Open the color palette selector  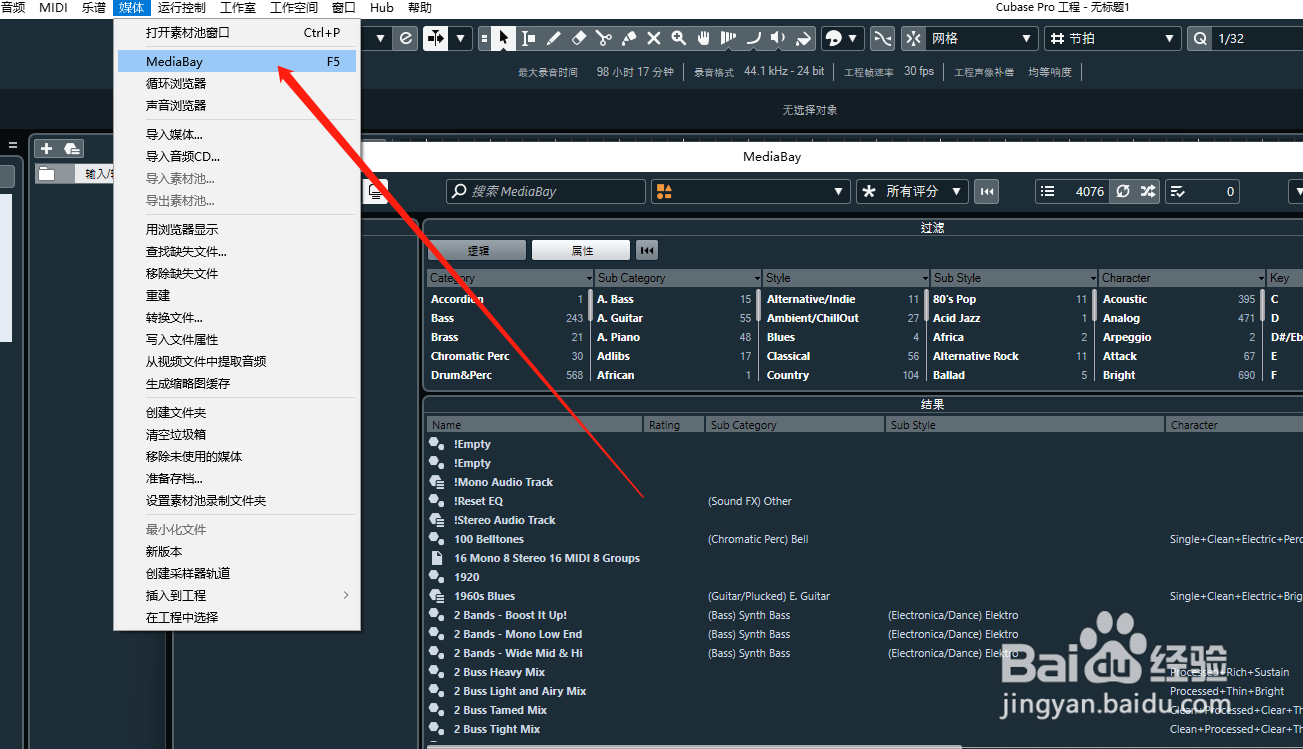click(842, 39)
